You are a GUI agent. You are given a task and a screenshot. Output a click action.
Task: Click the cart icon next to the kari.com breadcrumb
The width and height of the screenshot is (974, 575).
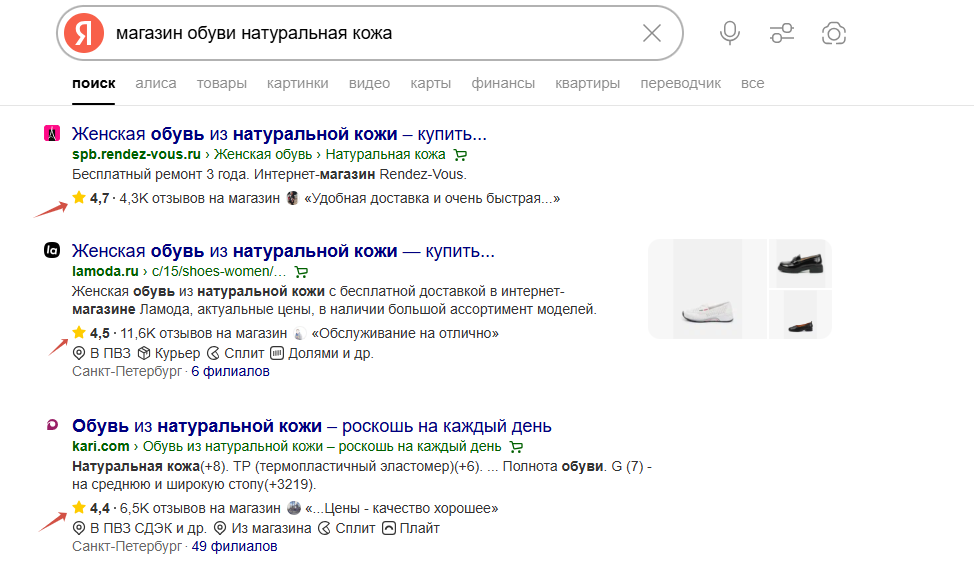pos(516,446)
